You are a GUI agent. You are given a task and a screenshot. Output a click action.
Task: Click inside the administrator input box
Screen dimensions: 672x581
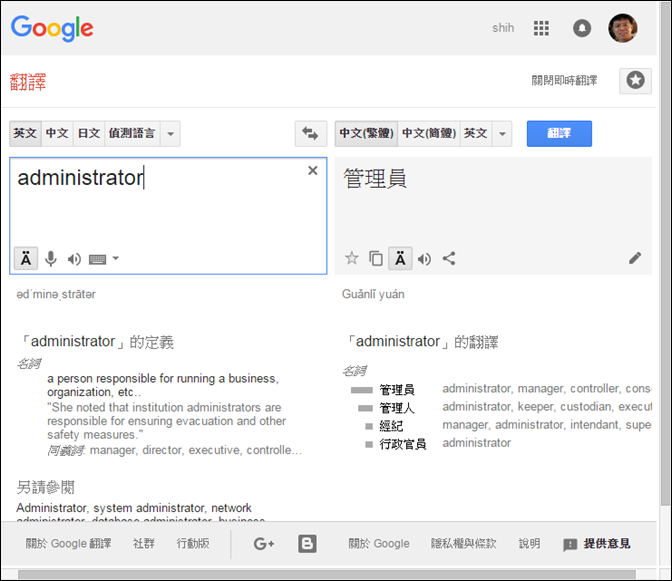[168, 216]
